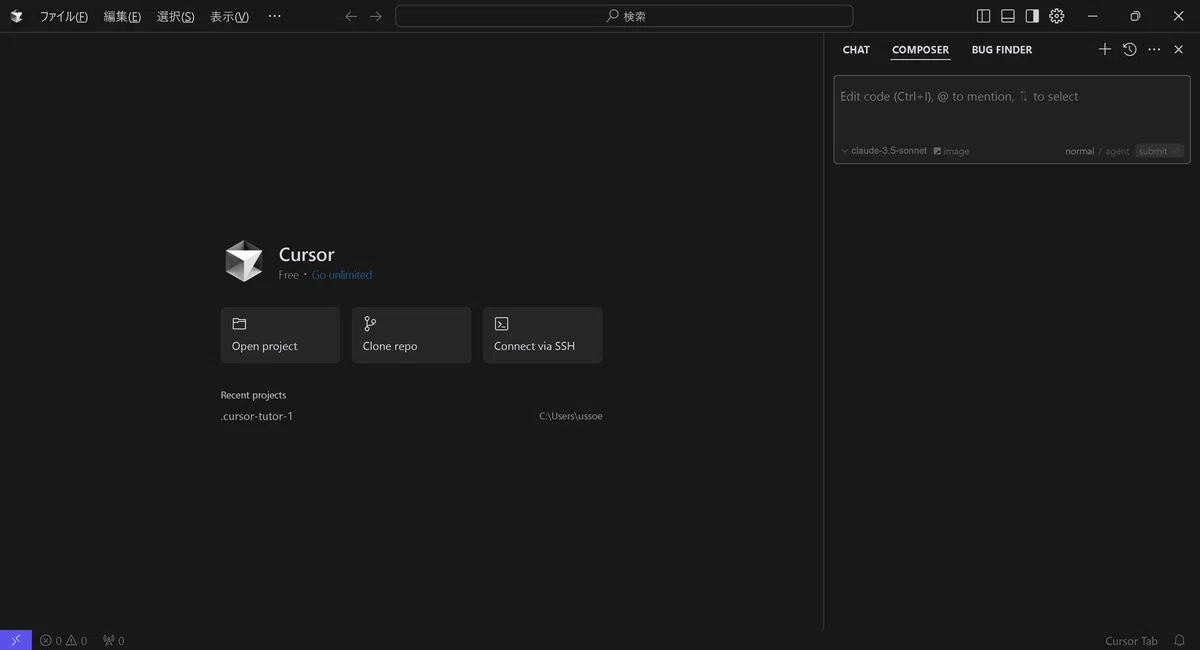Open the 表示(V) menu
This screenshot has width=1200, height=650.
pyautogui.click(x=229, y=16)
